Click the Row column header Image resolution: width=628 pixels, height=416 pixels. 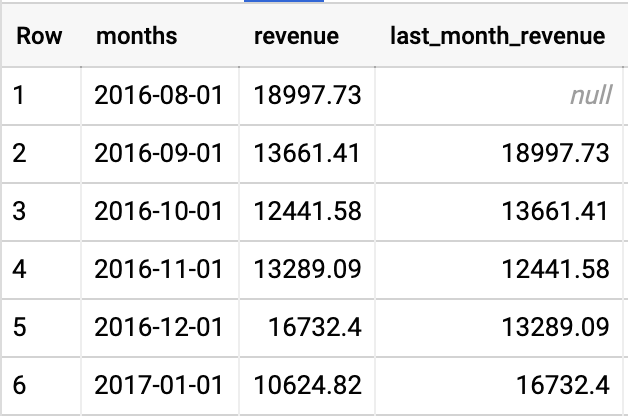[39, 37]
